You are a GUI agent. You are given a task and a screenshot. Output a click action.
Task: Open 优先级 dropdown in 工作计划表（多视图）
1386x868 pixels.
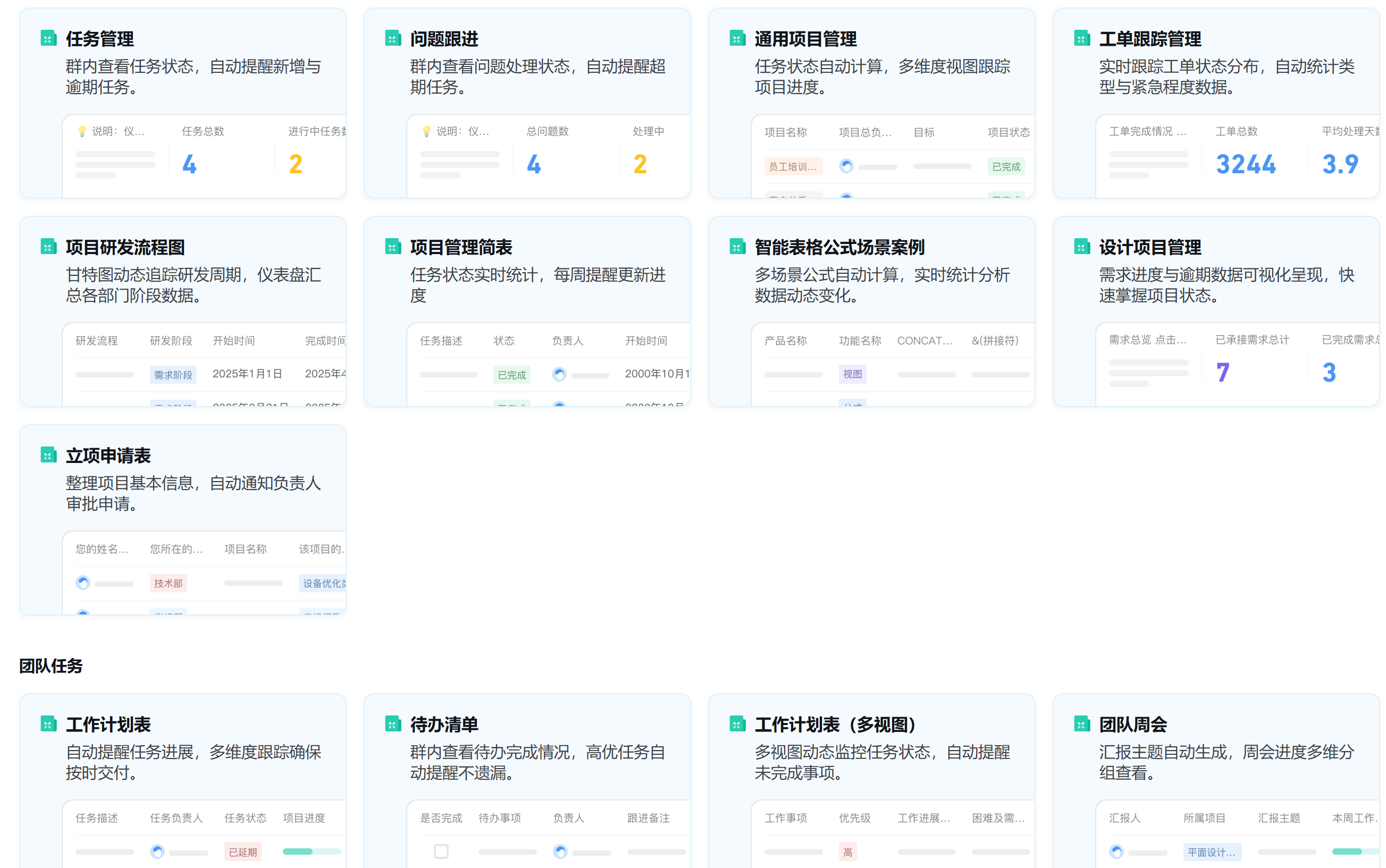(x=854, y=818)
